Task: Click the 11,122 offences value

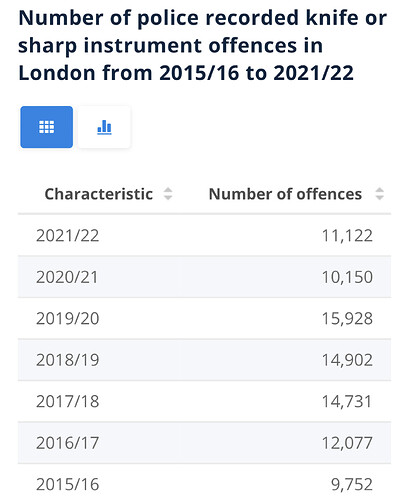Action: pos(347,236)
